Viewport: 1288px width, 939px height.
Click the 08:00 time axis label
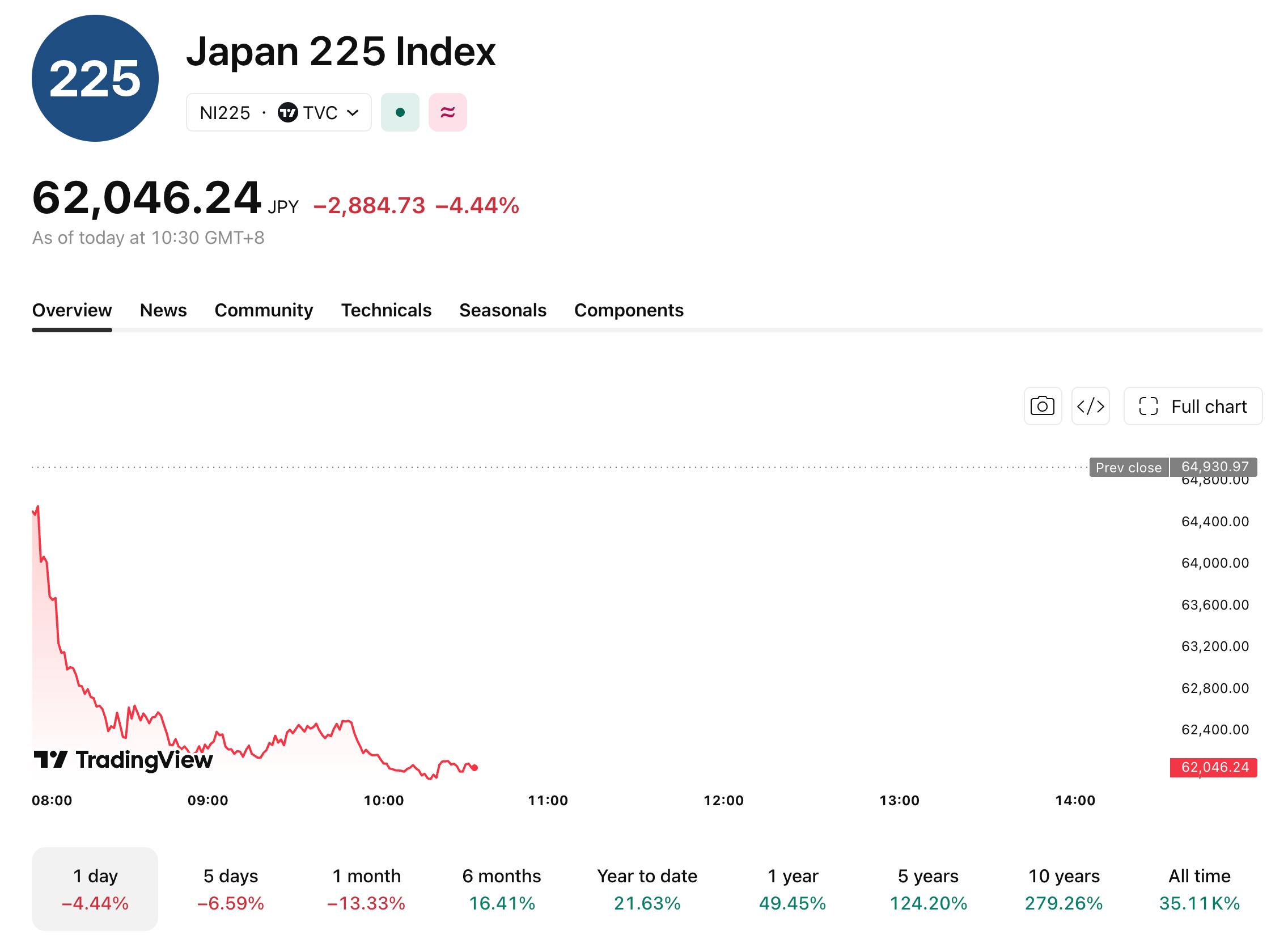click(x=52, y=801)
